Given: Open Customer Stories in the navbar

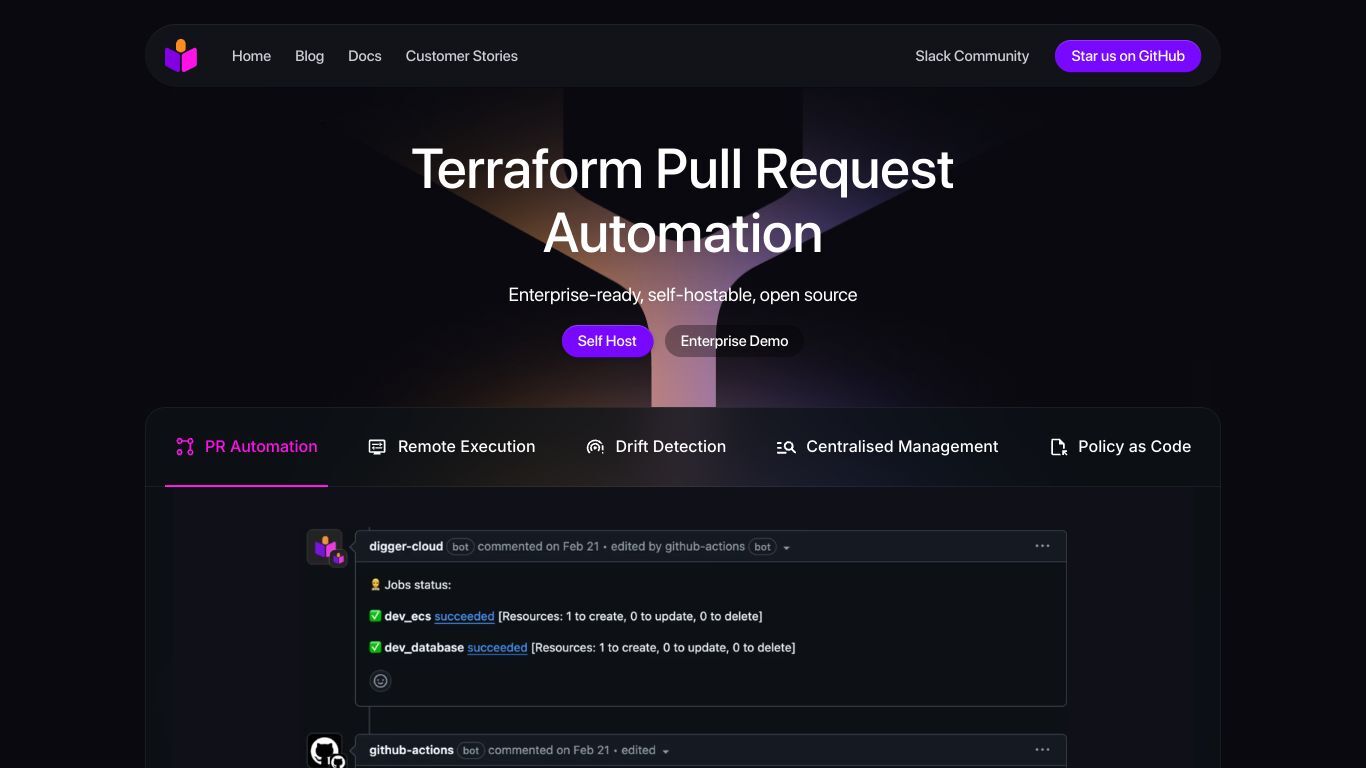Looking at the screenshot, I should pyautogui.click(x=462, y=56).
